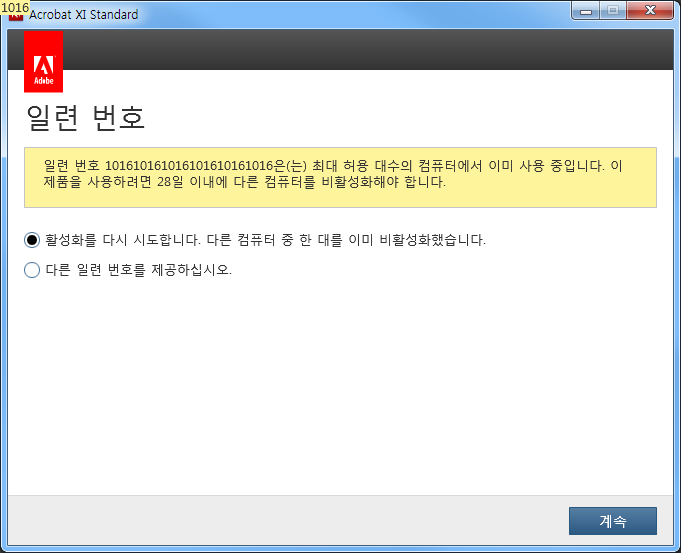Choose the option to provide another serial number (다른 일련 번호를 제공하십시오)
The width and height of the screenshot is (681, 553).
[32, 270]
